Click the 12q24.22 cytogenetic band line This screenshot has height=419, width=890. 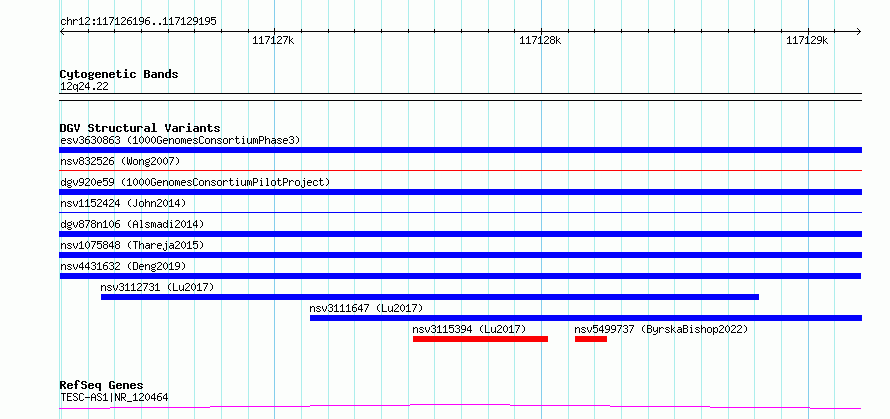tap(460, 97)
